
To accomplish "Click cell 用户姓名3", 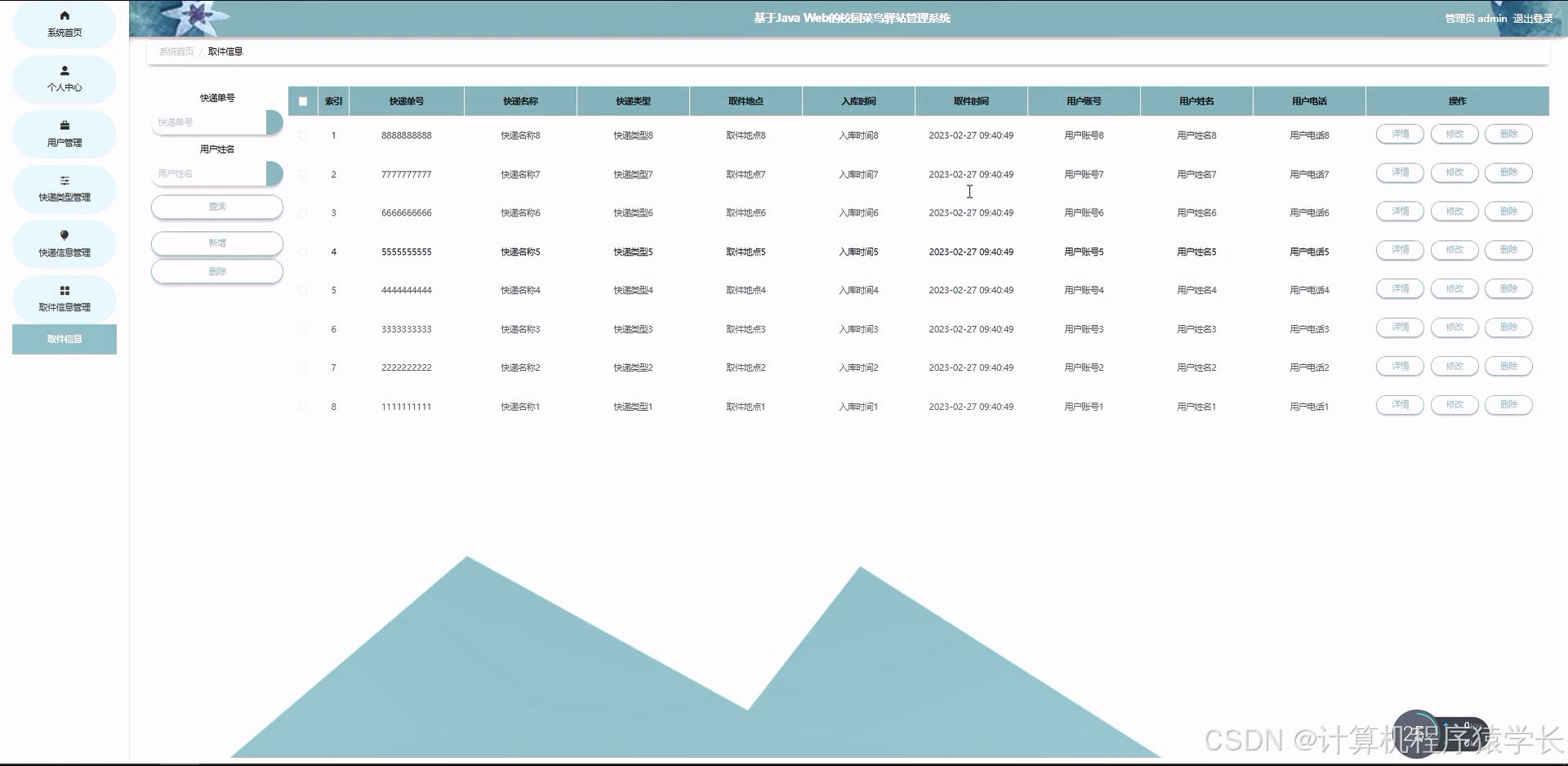I will (x=1196, y=330).
